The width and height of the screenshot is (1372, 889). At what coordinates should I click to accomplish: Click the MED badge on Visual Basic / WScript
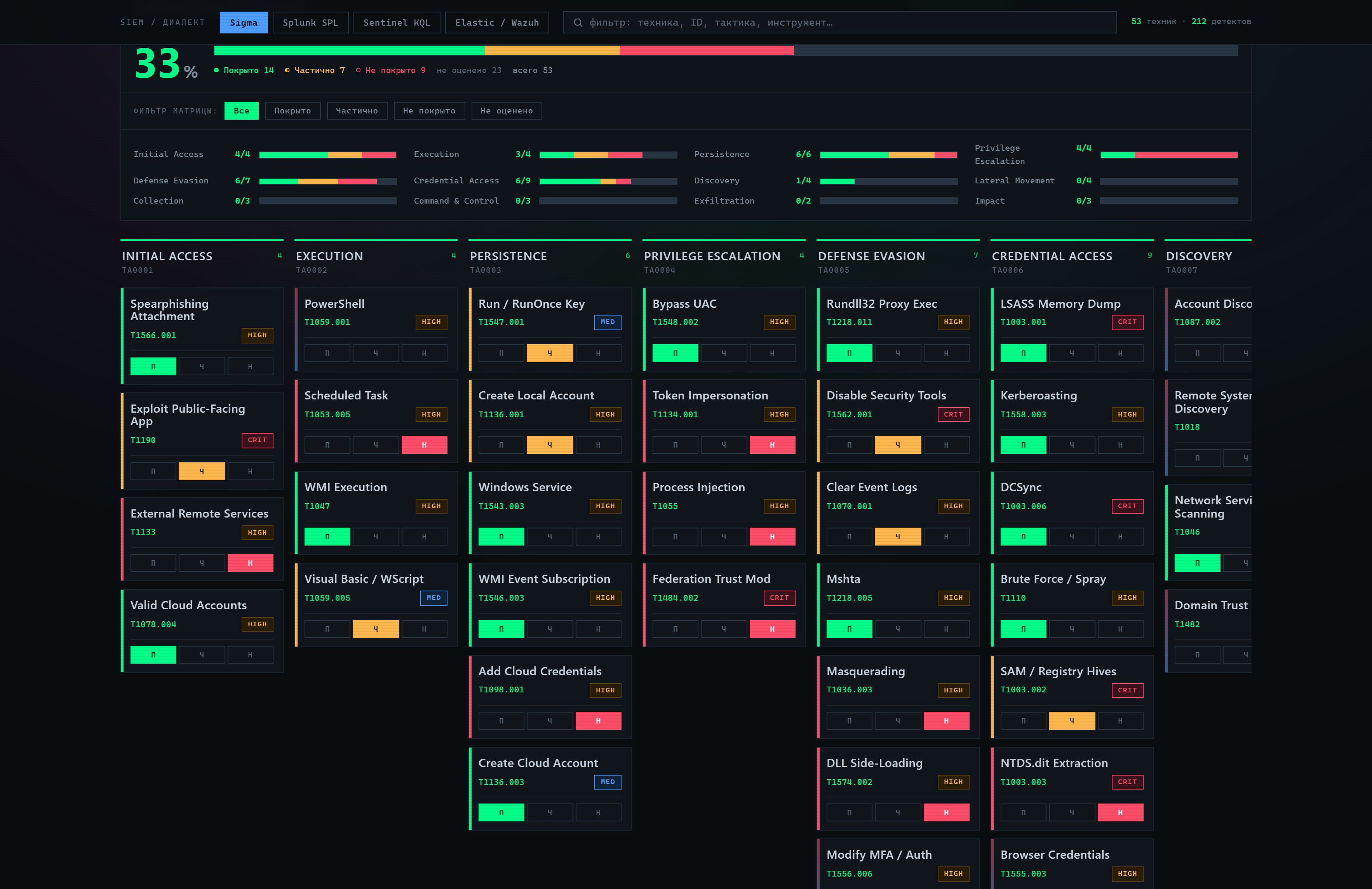point(434,598)
